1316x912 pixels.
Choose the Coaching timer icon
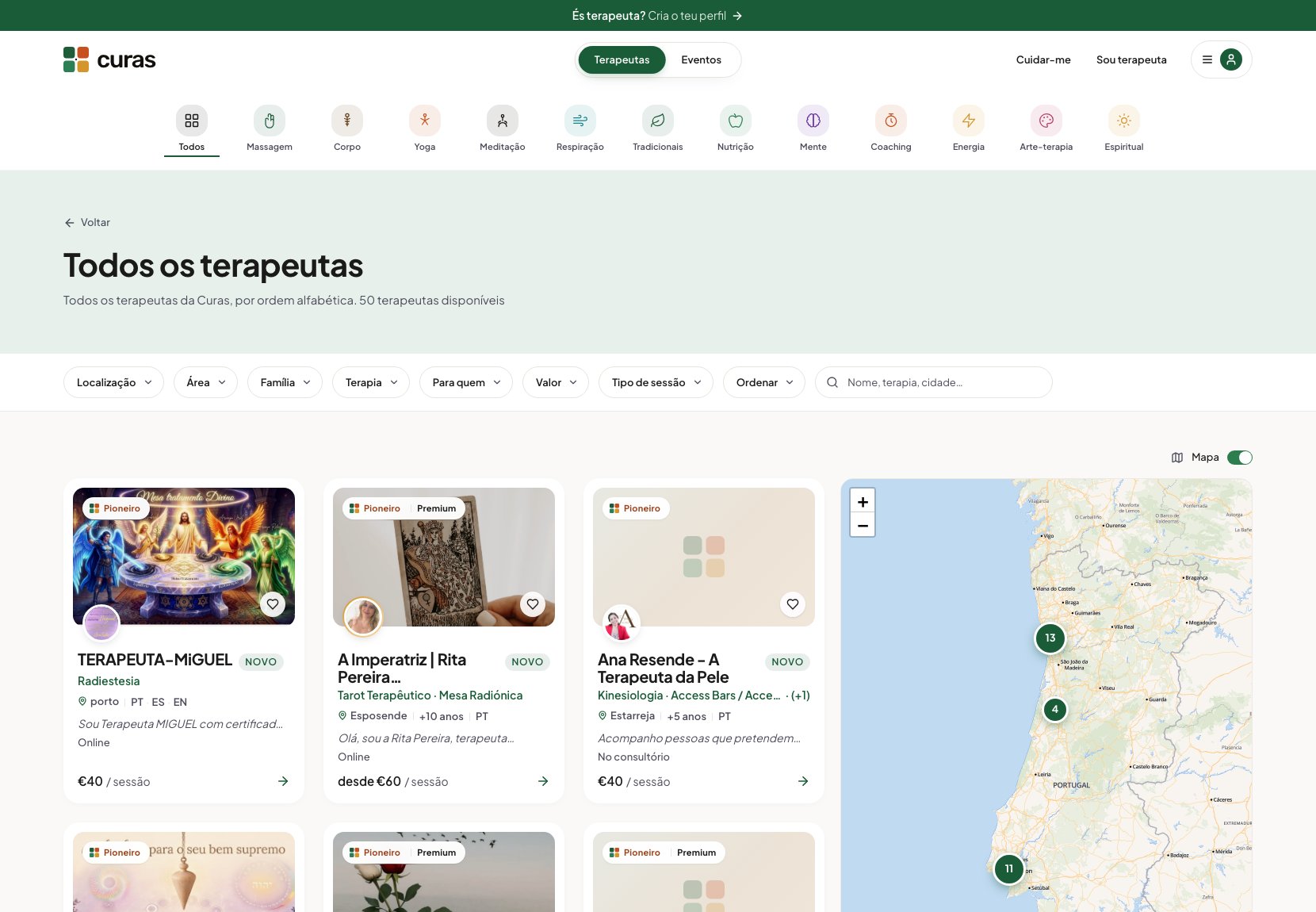point(891,121)
